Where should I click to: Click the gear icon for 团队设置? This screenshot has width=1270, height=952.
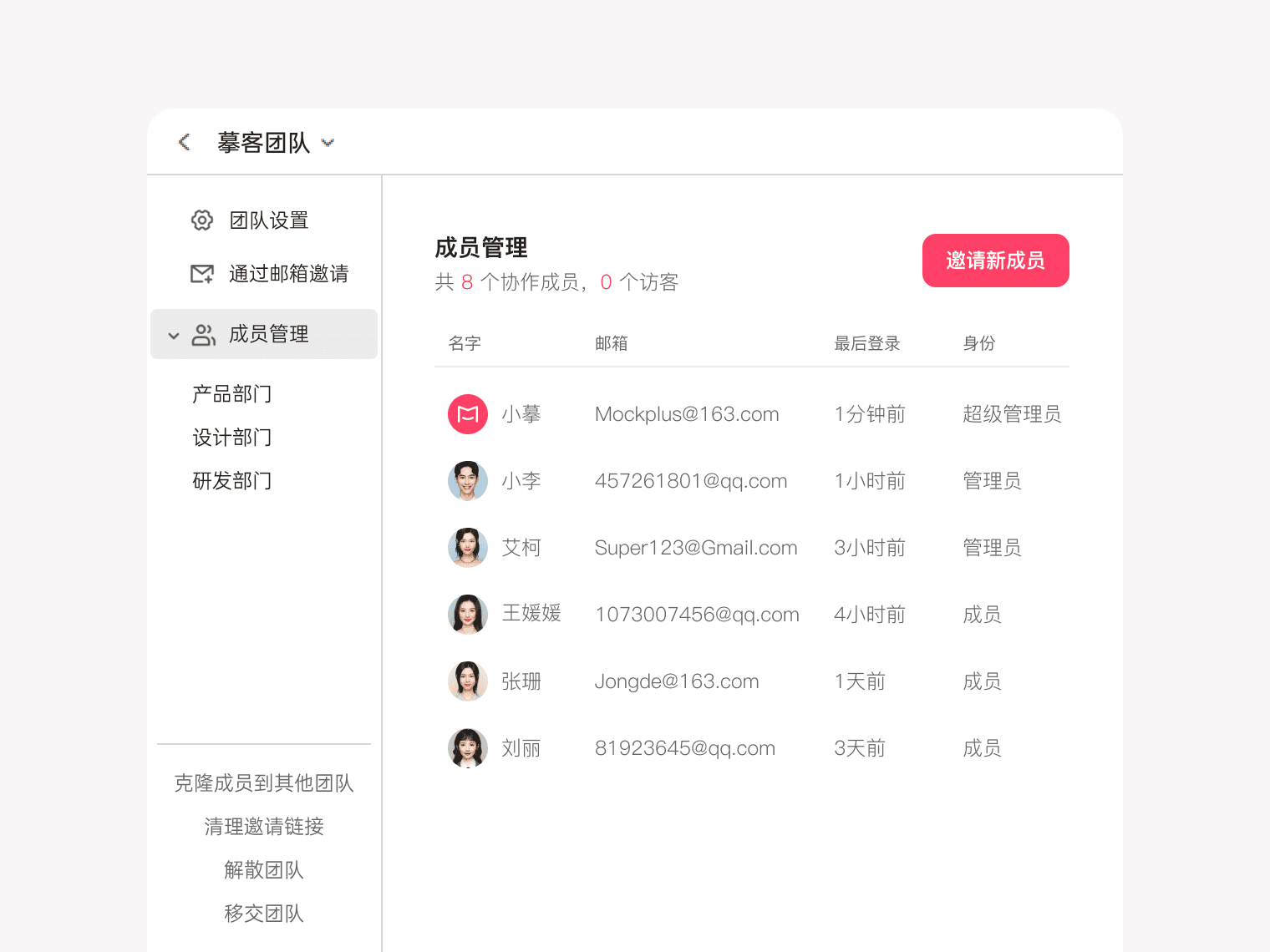(x=202, y=220)
